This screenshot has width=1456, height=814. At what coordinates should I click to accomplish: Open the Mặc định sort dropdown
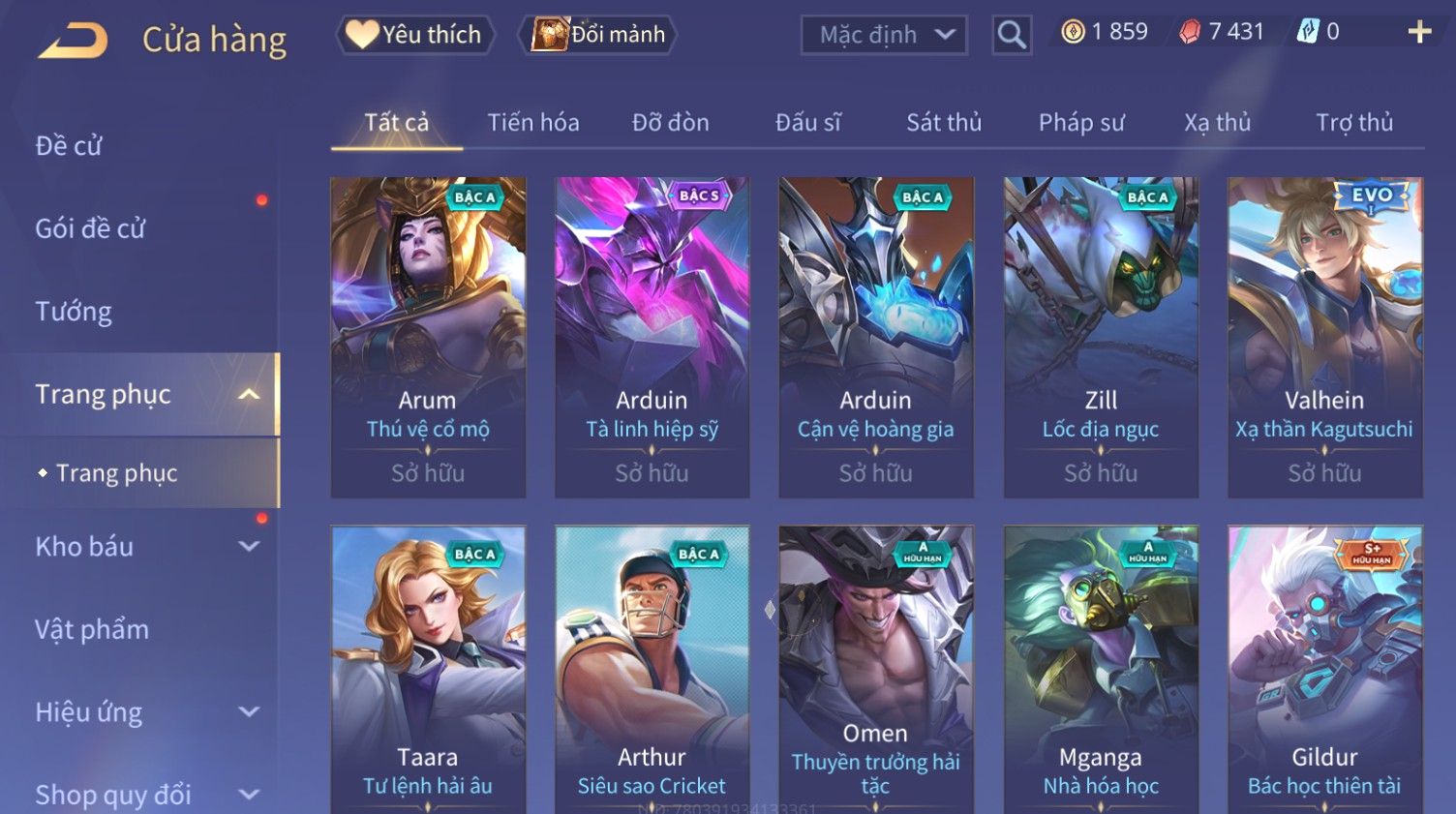pos(884,35)
